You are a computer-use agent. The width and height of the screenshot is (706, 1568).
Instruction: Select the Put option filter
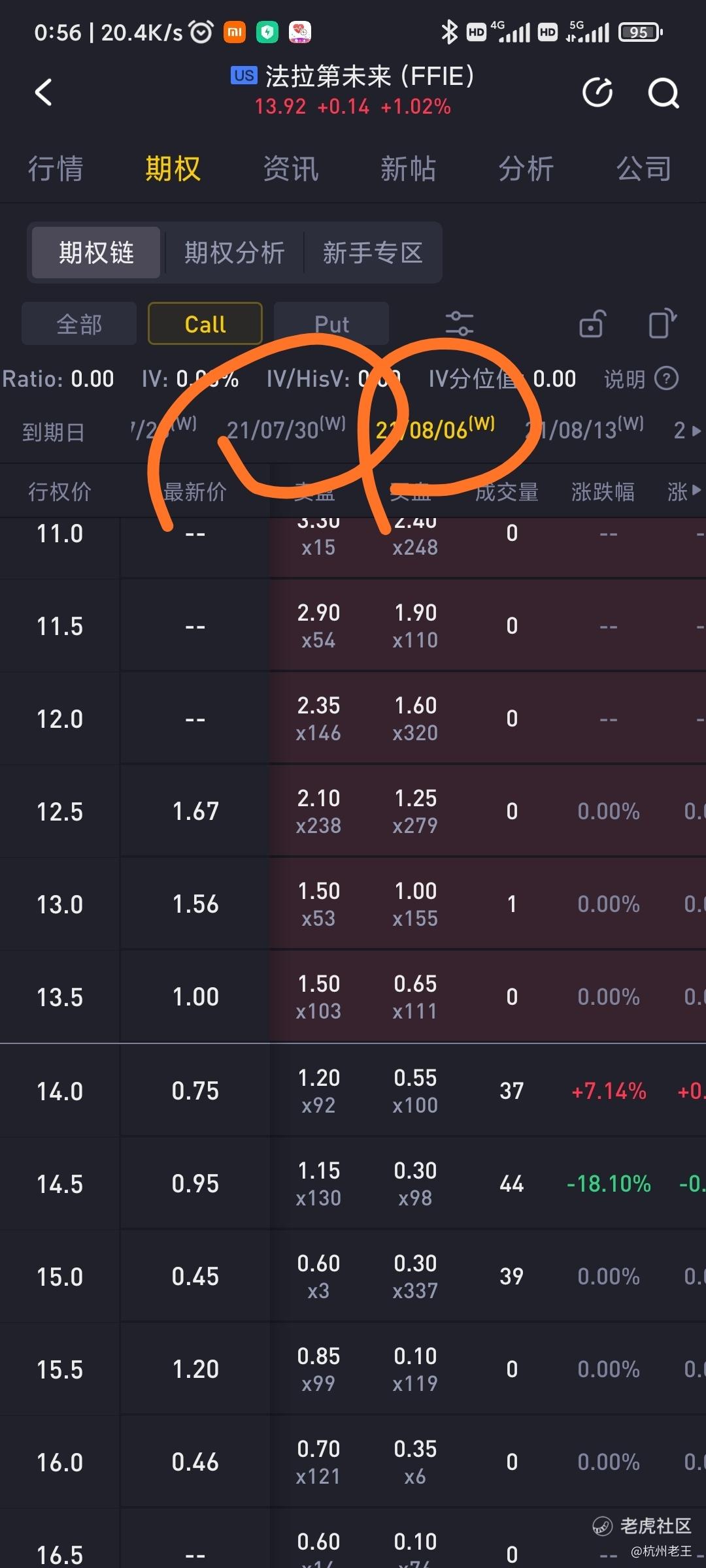[x=331, y=323]
